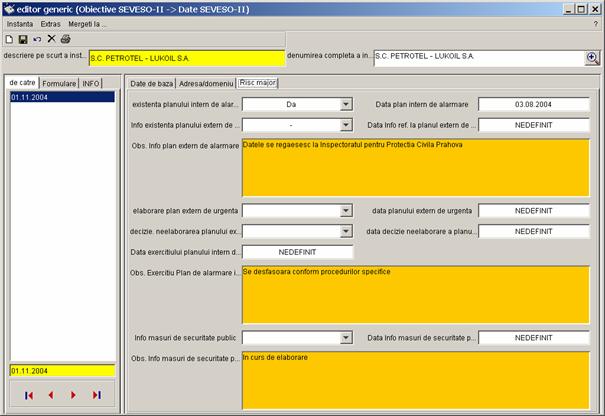Open the Instanta menu
Screen dimensions: 605x416
(x=20, y=23)
